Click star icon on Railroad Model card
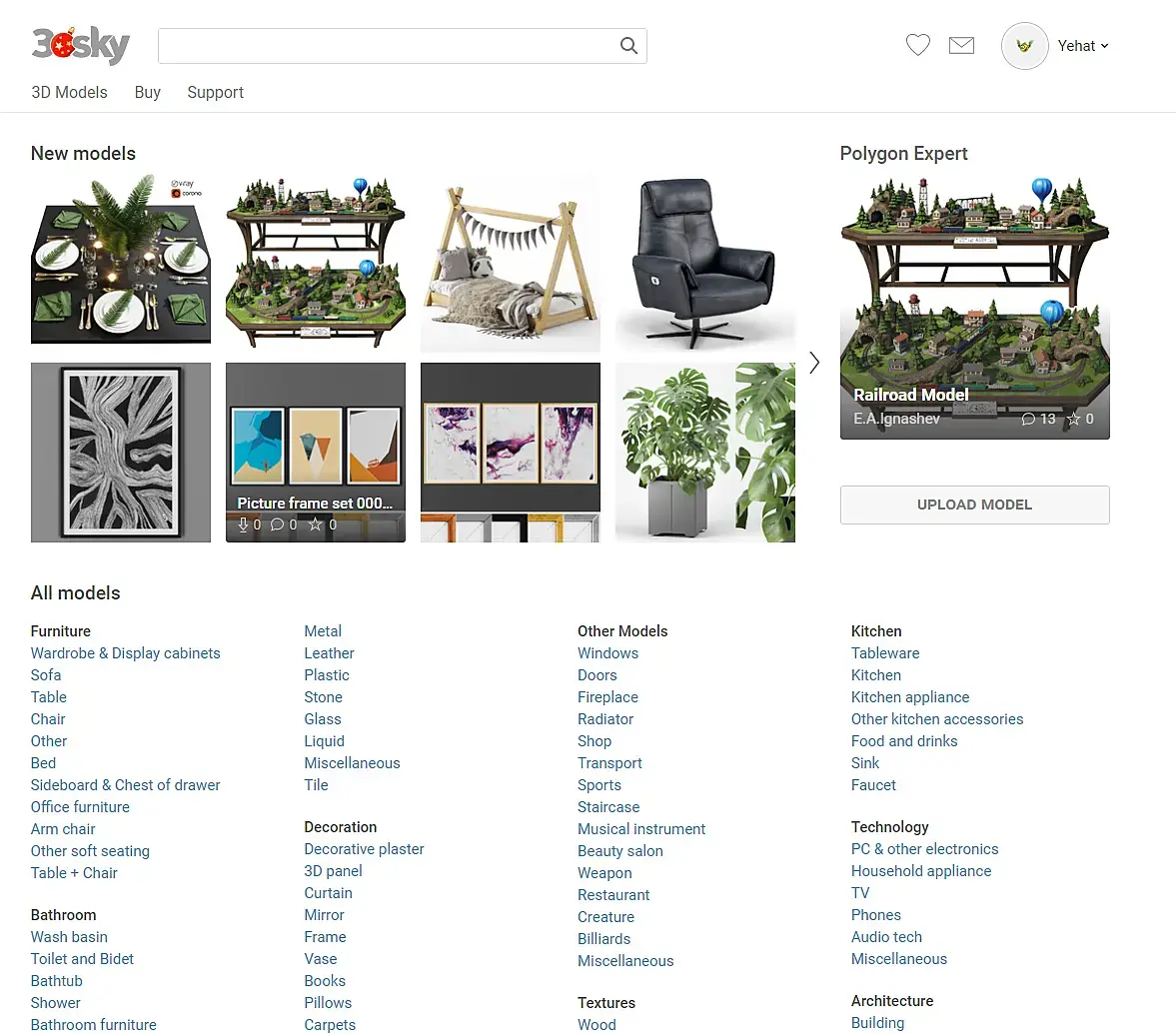 (x=1073, y=420)
